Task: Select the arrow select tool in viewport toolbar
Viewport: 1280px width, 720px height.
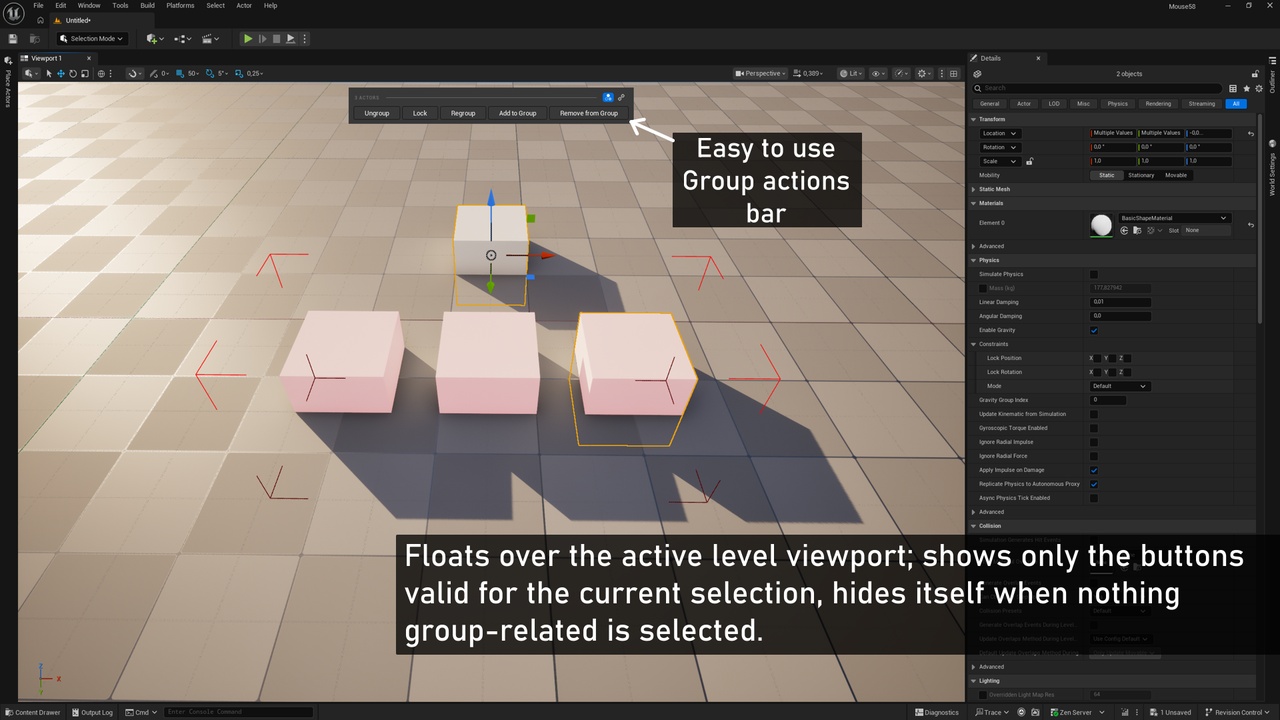Action: (49, 73)
